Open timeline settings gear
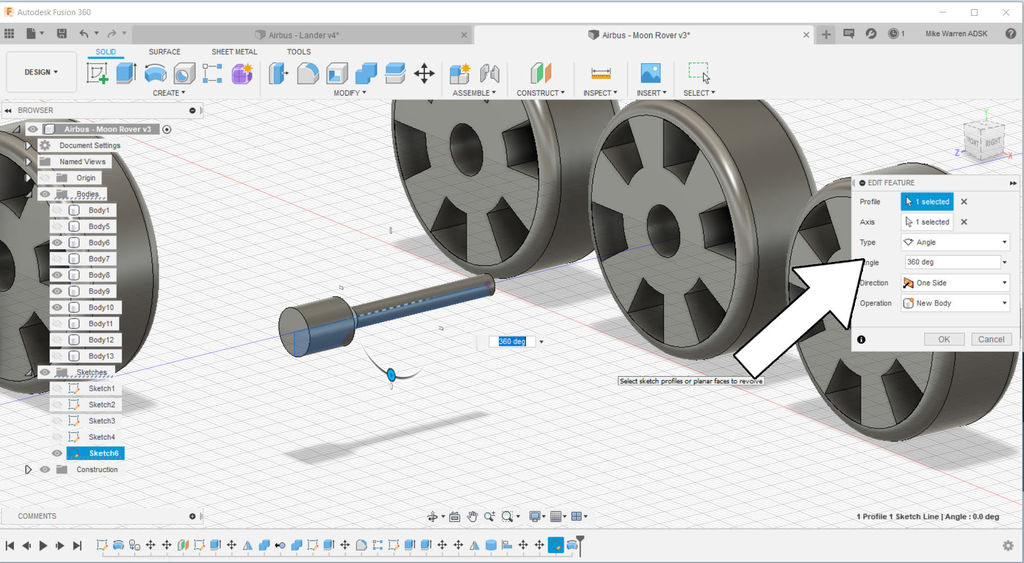 click(x=1008, y=545)
